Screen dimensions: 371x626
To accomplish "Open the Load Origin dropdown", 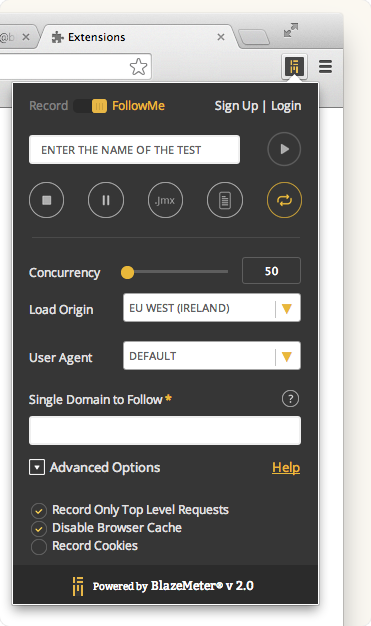I will coord(212,308).
